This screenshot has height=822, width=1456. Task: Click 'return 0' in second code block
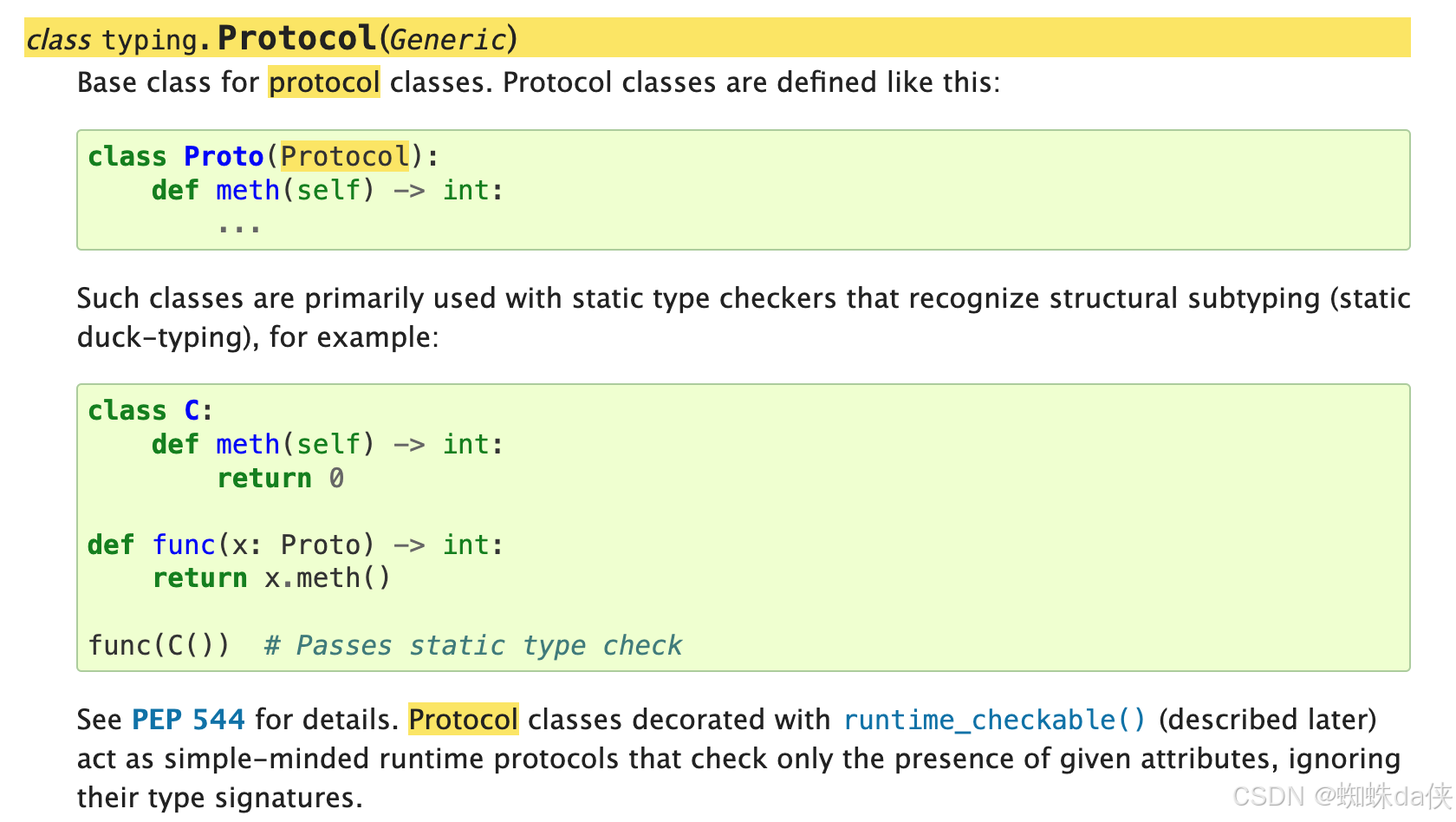pyautogui.click(x=281, y=478)
